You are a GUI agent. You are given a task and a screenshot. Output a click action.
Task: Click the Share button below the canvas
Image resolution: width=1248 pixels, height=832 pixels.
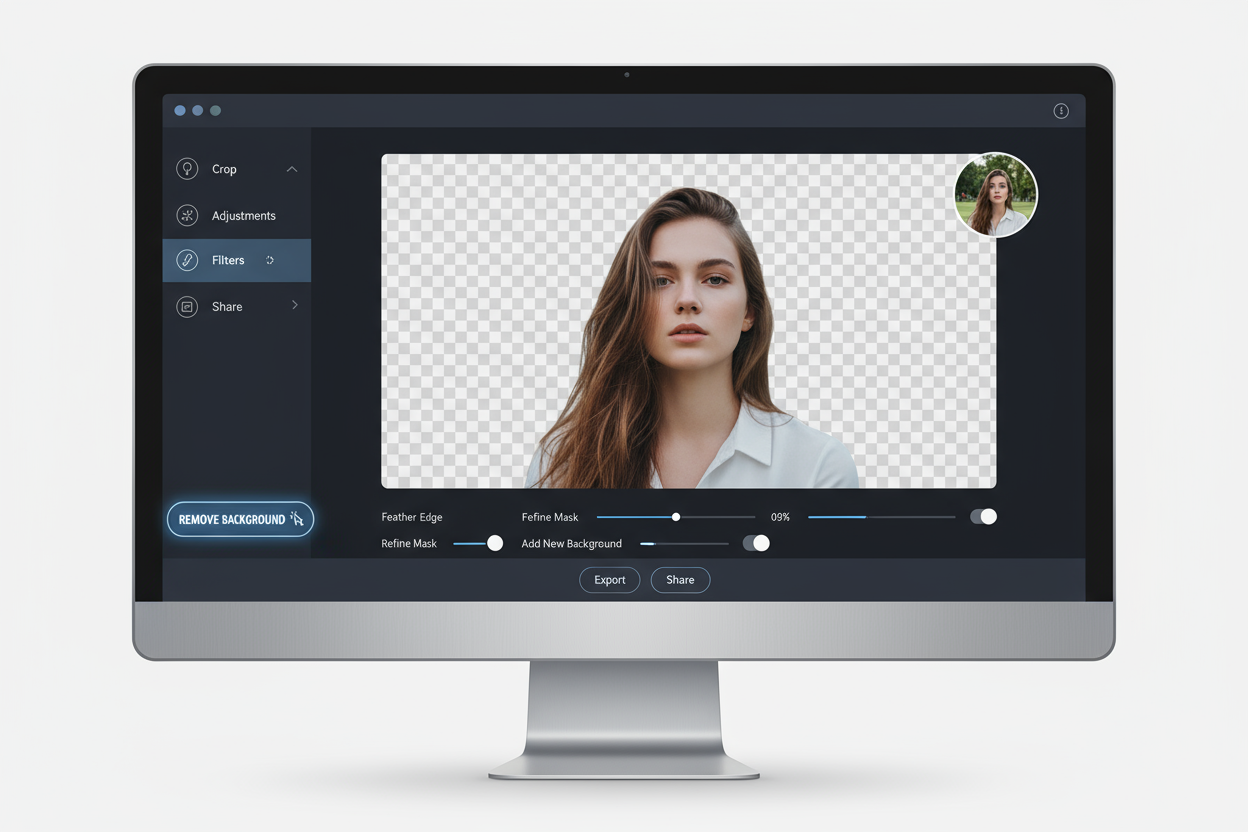(x=680, y=580)
